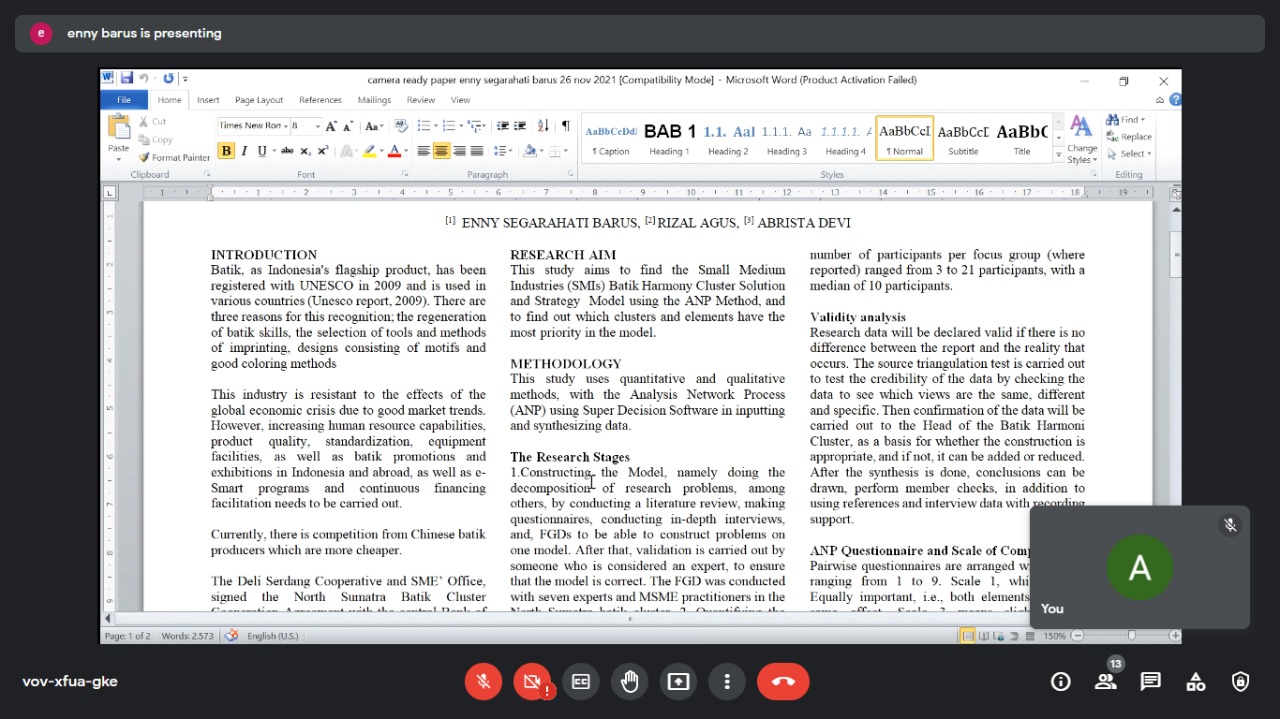
Task: Toggle Strikethrough formatting
Action: tap(288, 151)
